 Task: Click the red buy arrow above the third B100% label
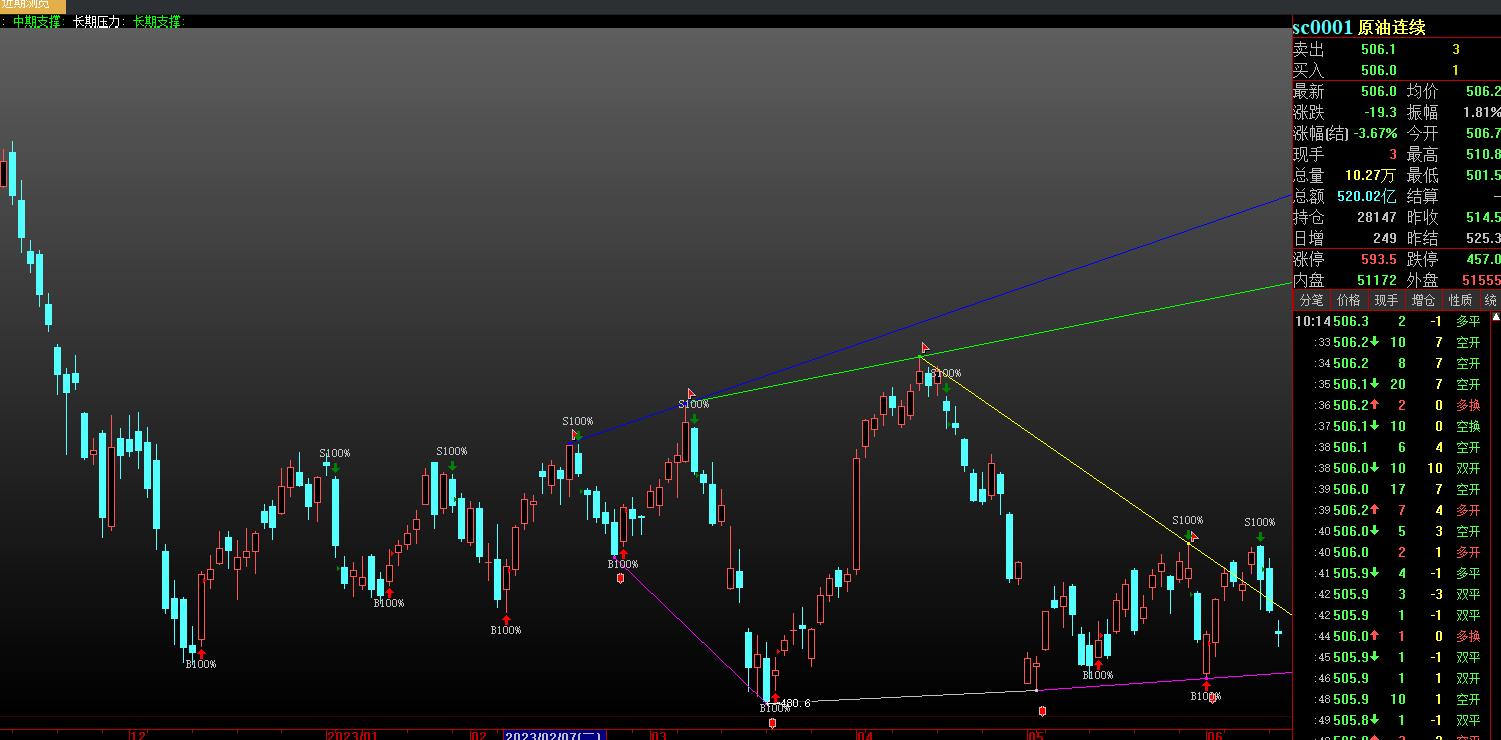pyautogui.click(x=506, y=620)
